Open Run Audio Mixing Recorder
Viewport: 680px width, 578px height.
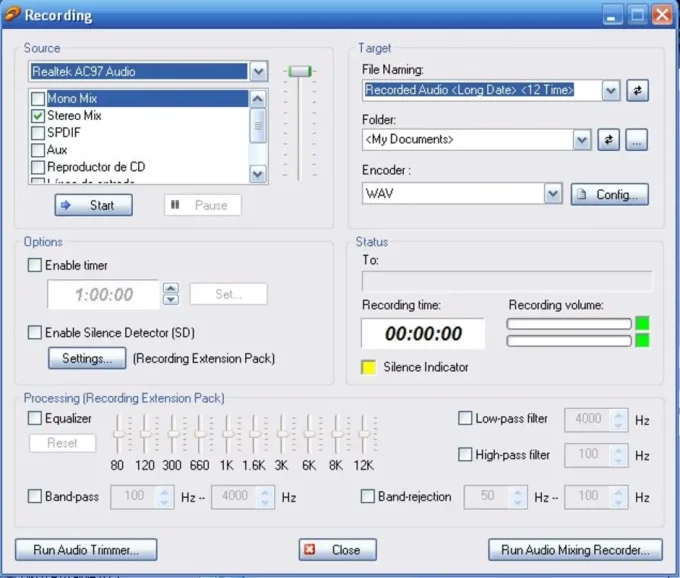pos(575,549)
